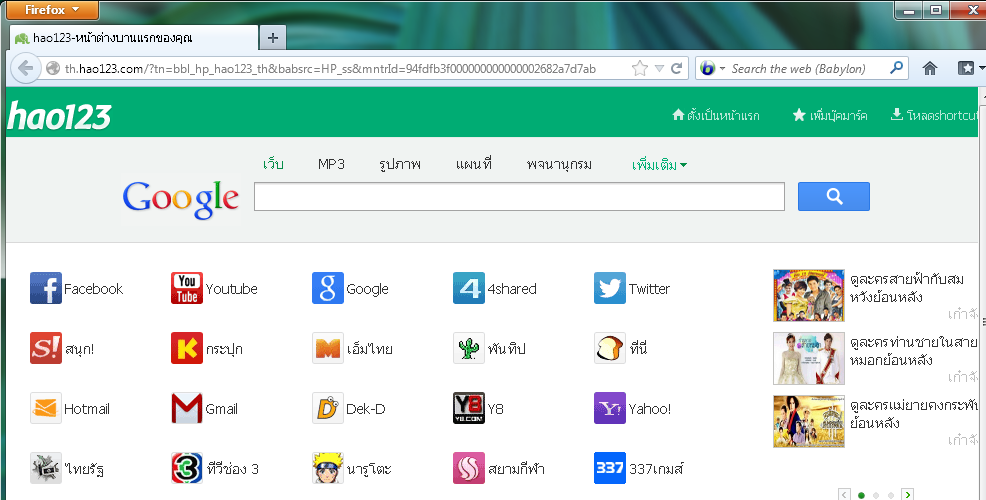This screenshot has height=500, width=986.
Task: Open the เอ็มไทย (MThai) icon
Action: coord(328,348)
